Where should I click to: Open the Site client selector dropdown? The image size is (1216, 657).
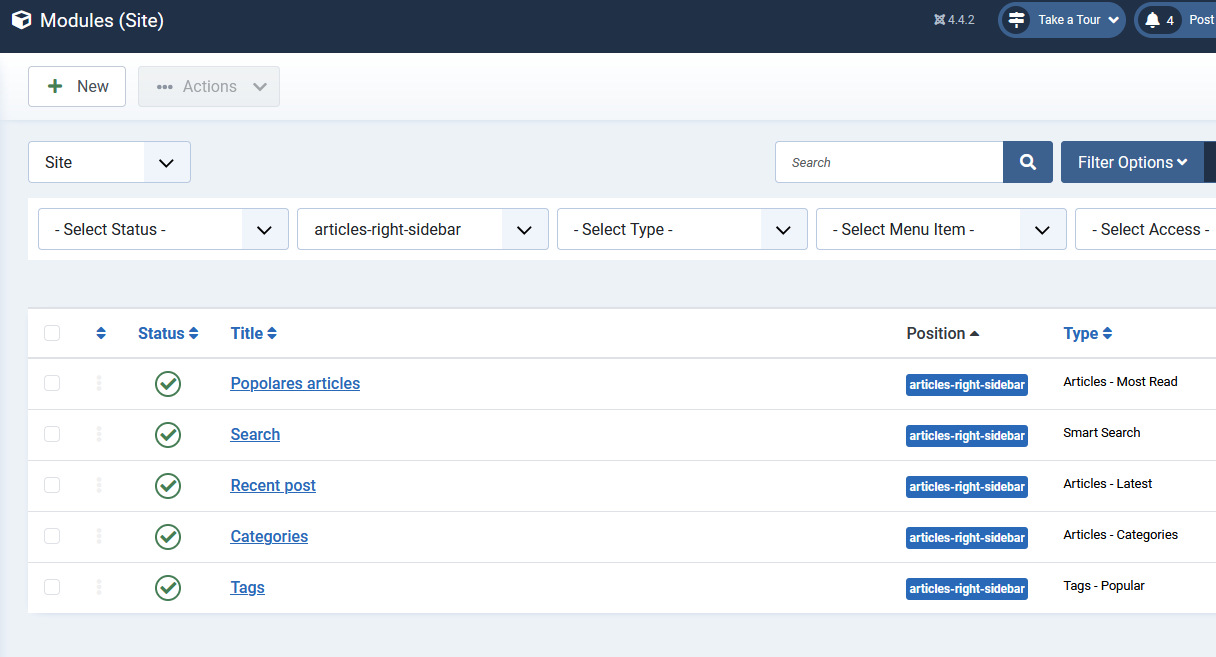pyautogui.click(x=109, y=162)
